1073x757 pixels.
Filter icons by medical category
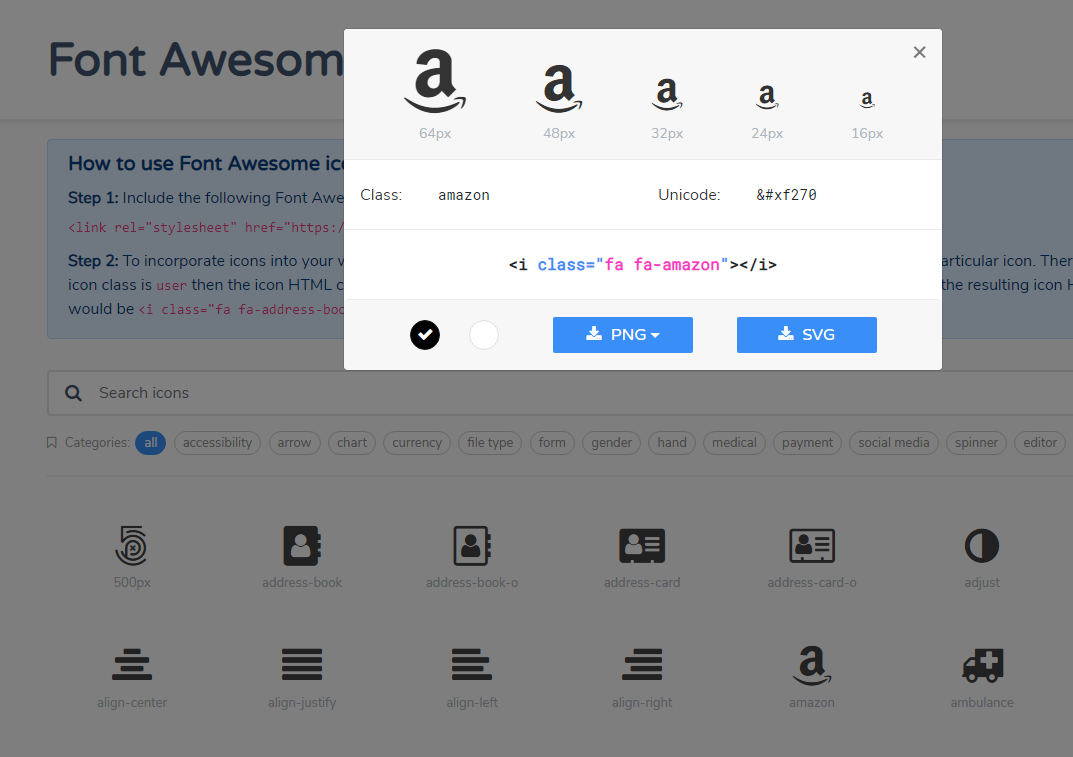[734, 443]
